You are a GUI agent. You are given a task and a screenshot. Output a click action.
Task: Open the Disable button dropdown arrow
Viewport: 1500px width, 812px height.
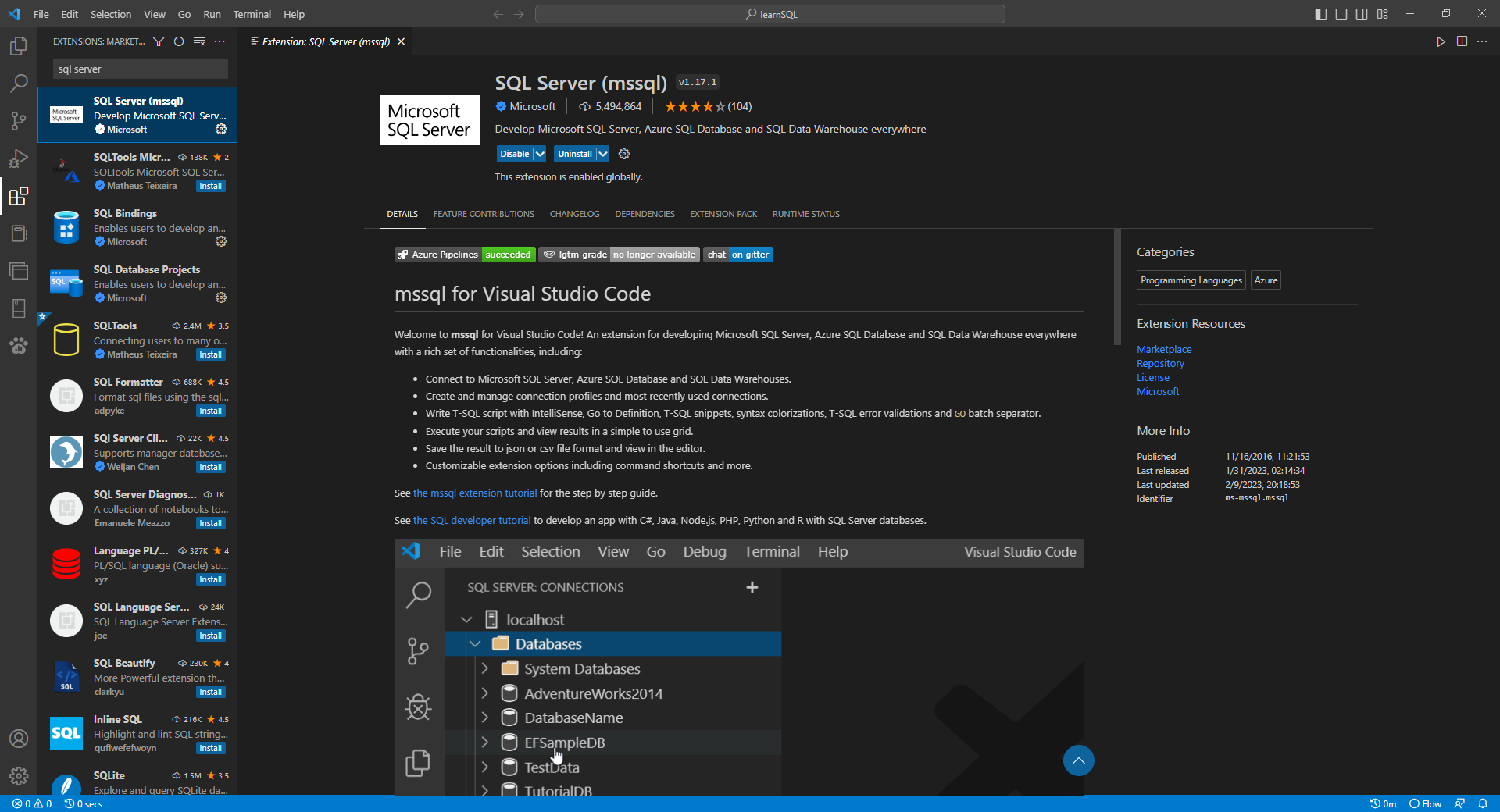pyautogui.click(x=539, y=154)
